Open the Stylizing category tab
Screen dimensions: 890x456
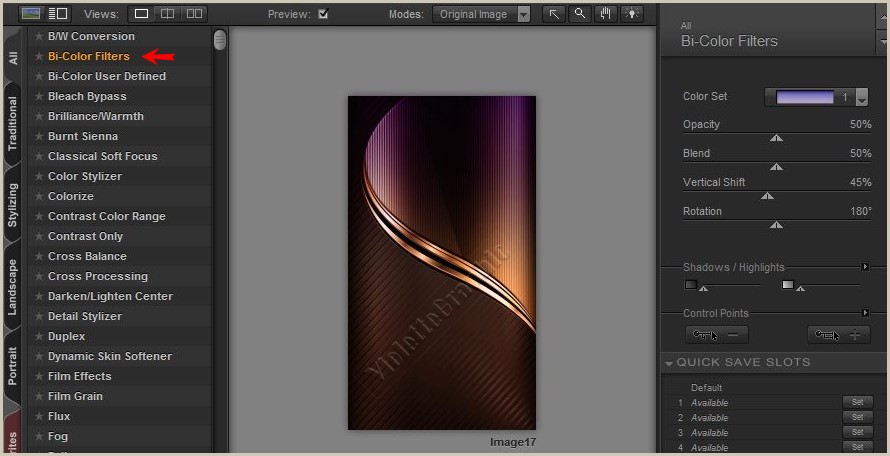pyautogui.click(x=13, y=204)
